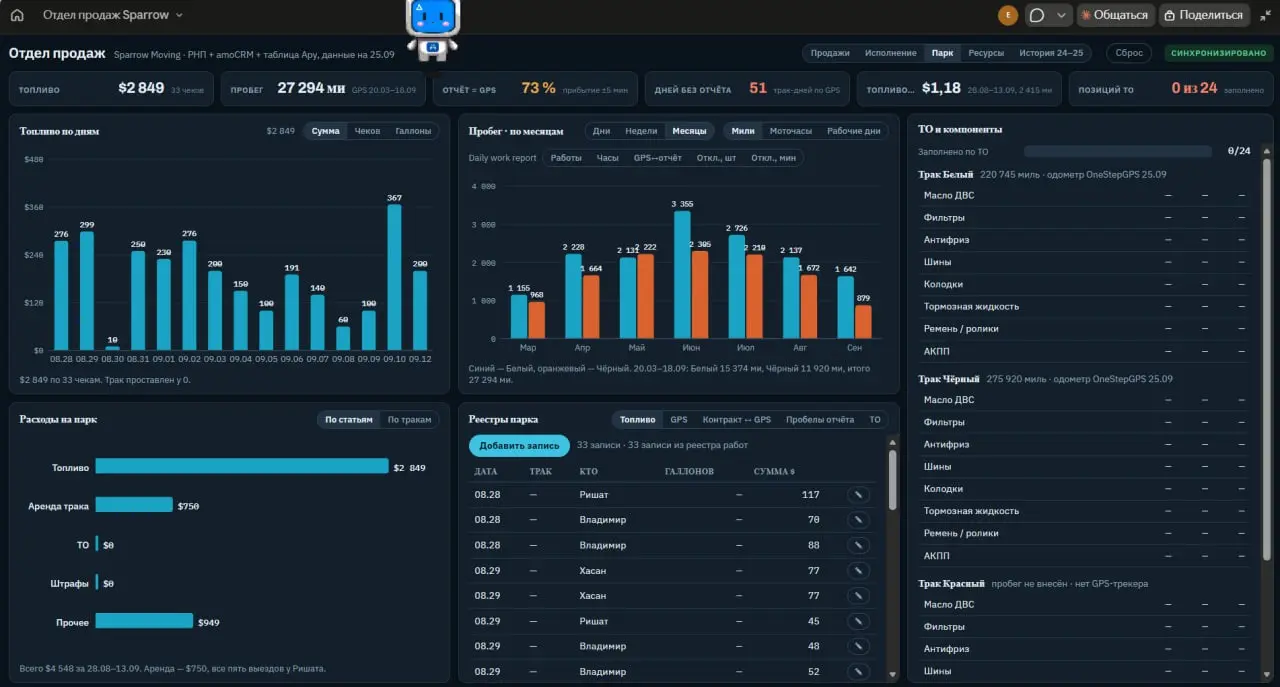Open the user avatar labeled E
1280x687 pixels.
tap(1007, 15)
